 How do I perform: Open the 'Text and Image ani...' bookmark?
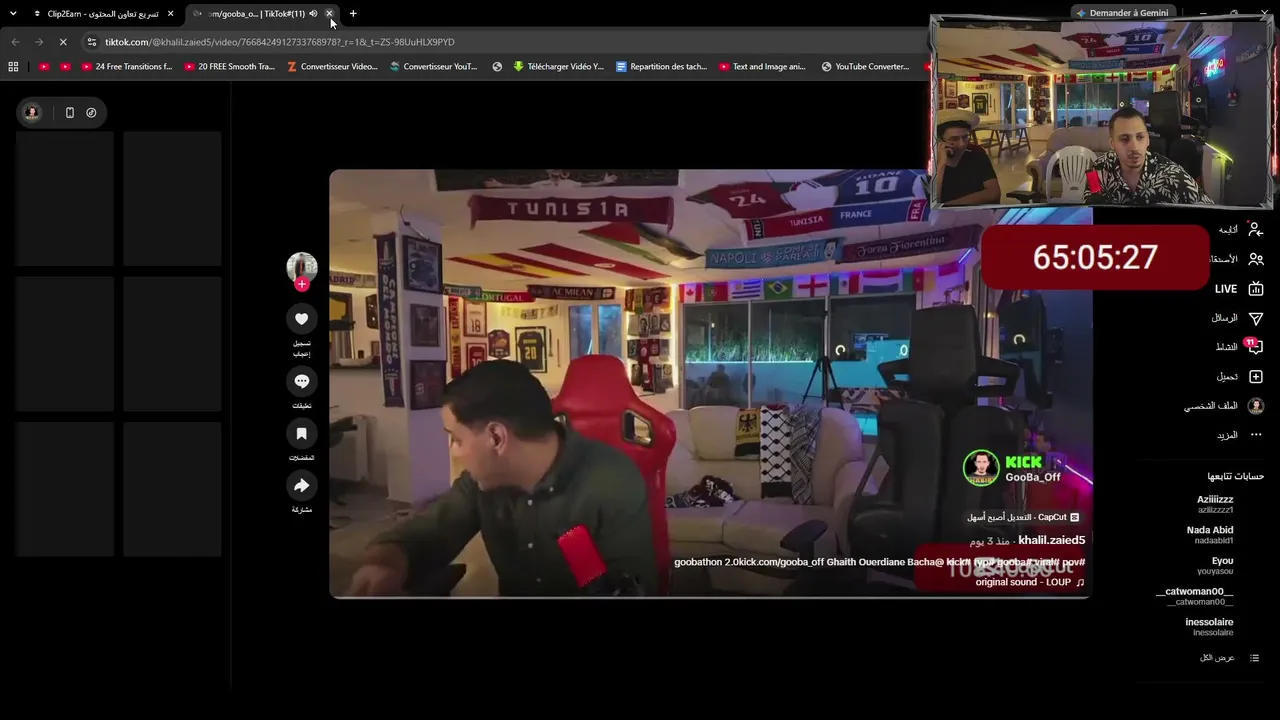763,67
